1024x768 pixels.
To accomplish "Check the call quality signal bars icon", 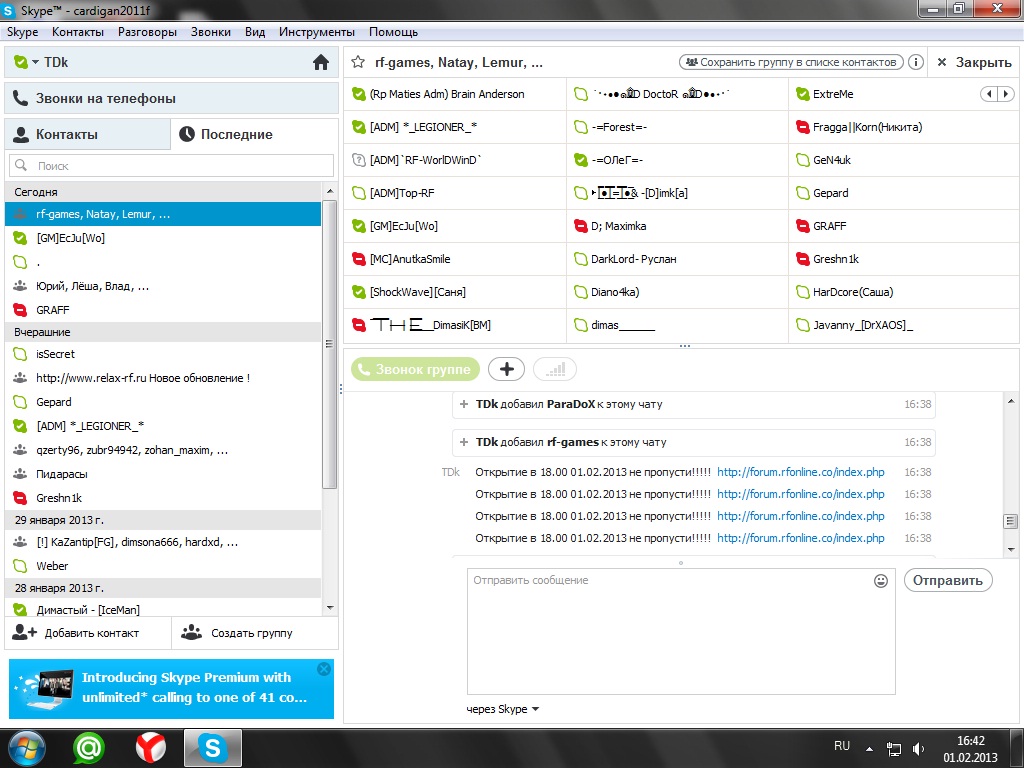I will point(555,369).
